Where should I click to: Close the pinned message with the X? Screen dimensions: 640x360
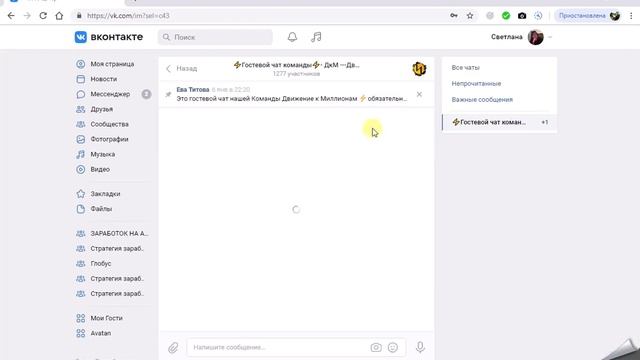pyautogui.click(x=419, y=94)
